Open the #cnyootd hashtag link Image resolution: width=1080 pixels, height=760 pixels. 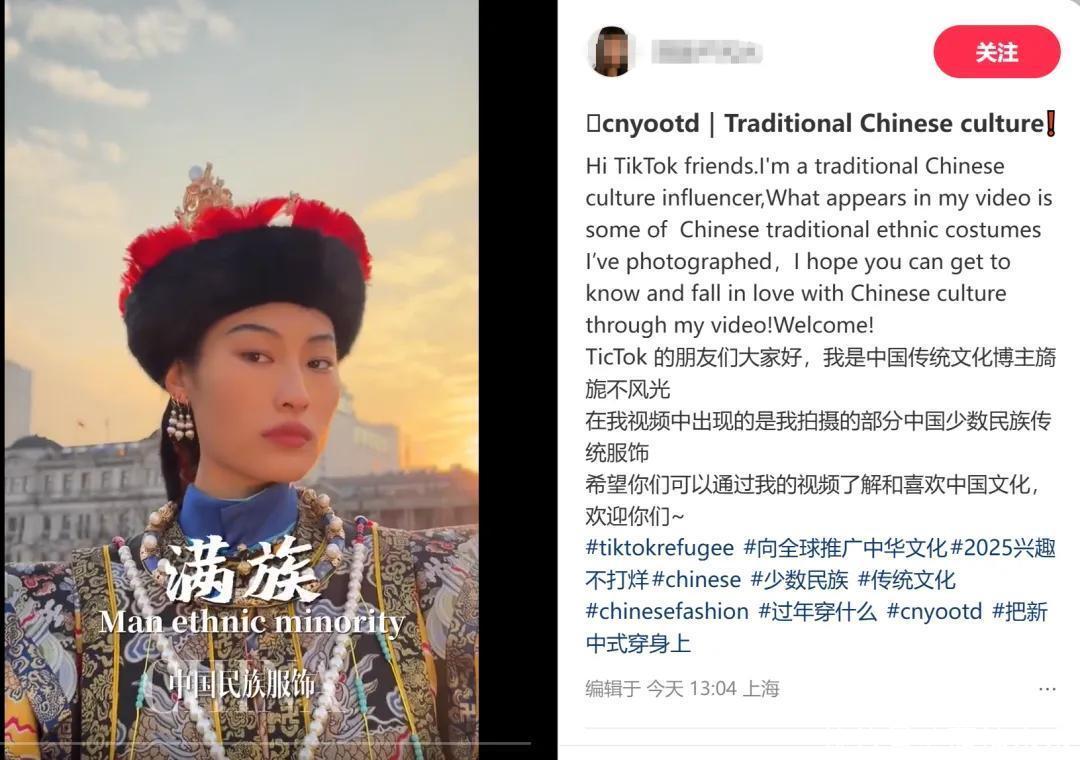pyautogui.click(x=934, y=611)
